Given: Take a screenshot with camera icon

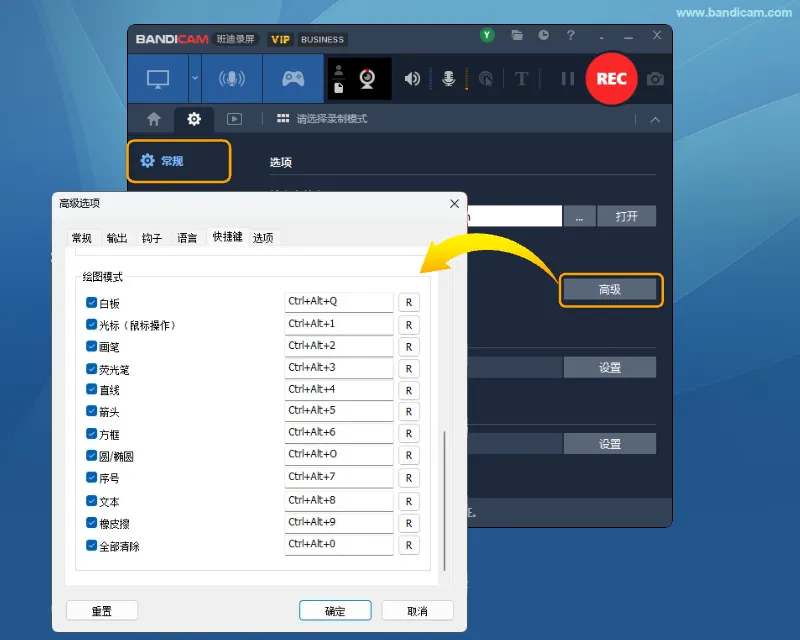Looking at the screenshot, I should click(x=655, y=79).
